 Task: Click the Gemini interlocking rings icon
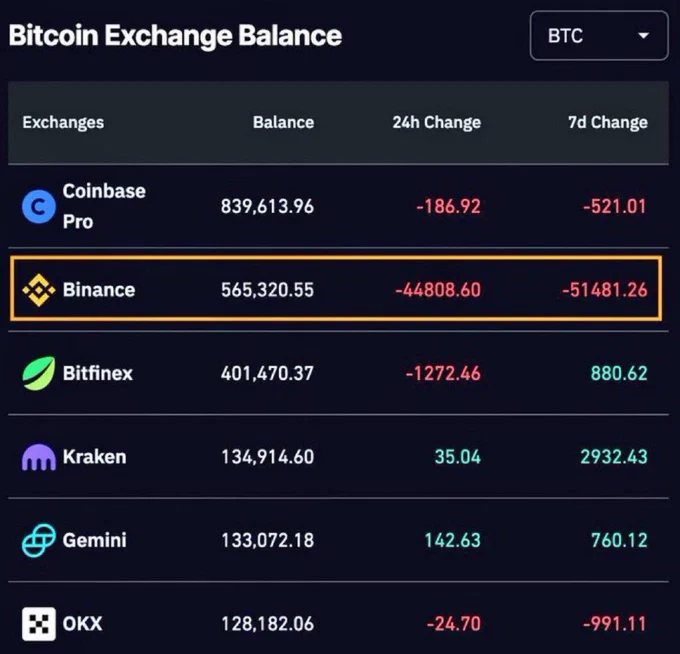pos(39,540)
